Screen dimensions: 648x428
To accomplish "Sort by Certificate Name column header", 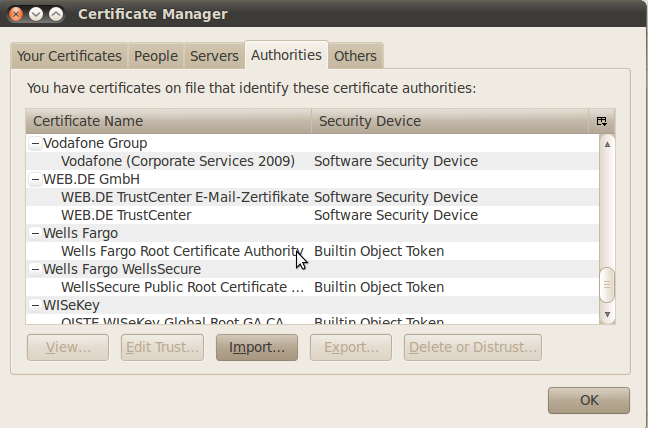I will [x=168, y=121].
